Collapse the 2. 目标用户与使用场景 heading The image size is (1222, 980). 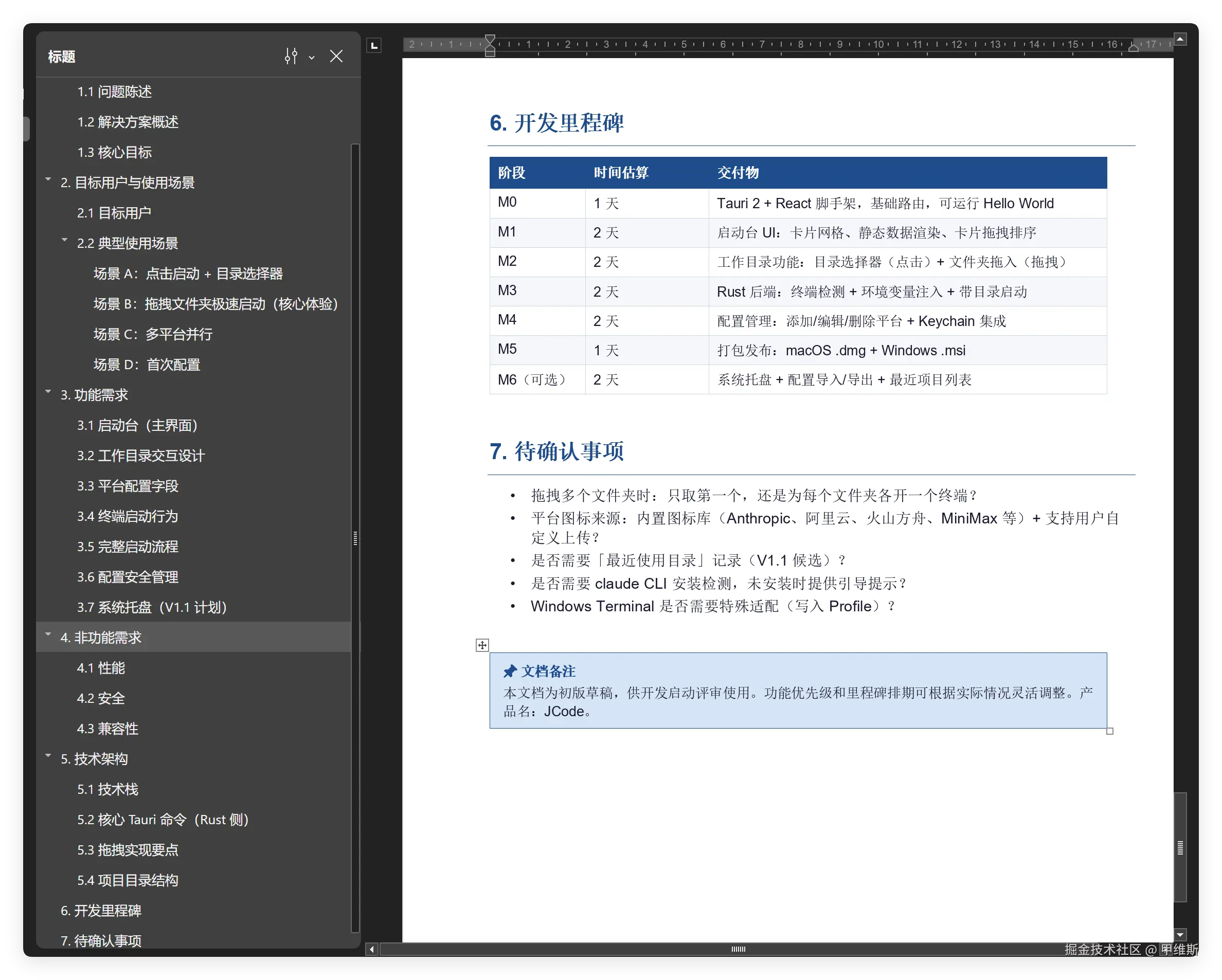(x=48, y=179)
